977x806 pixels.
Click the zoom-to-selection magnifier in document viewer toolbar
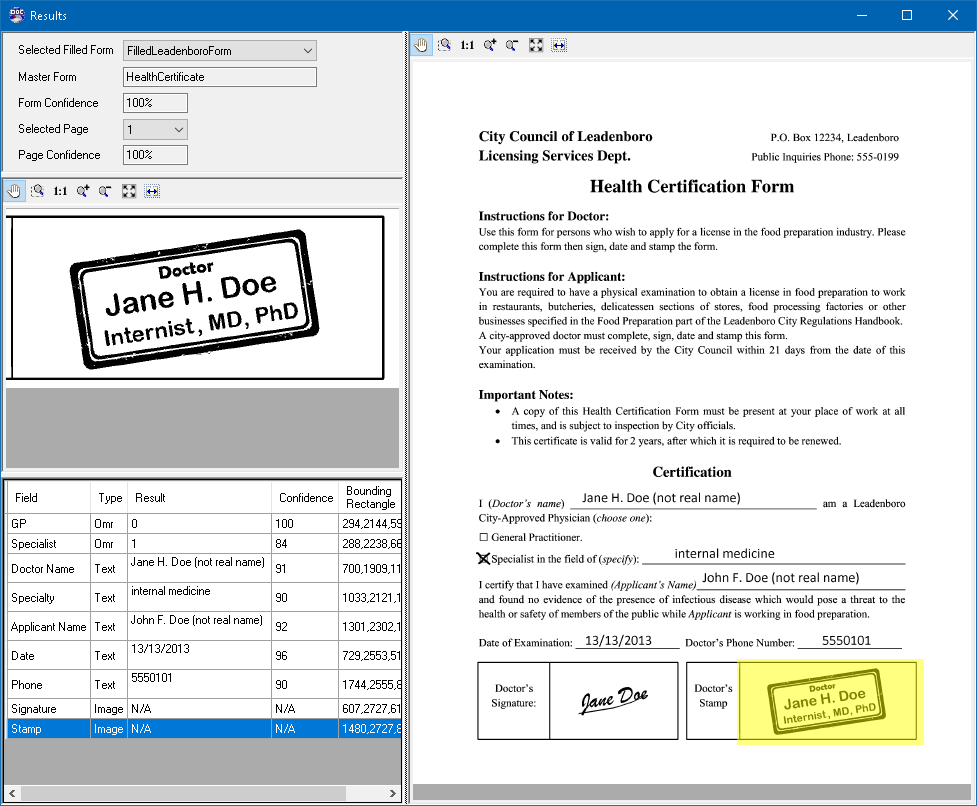pos(444,45)
